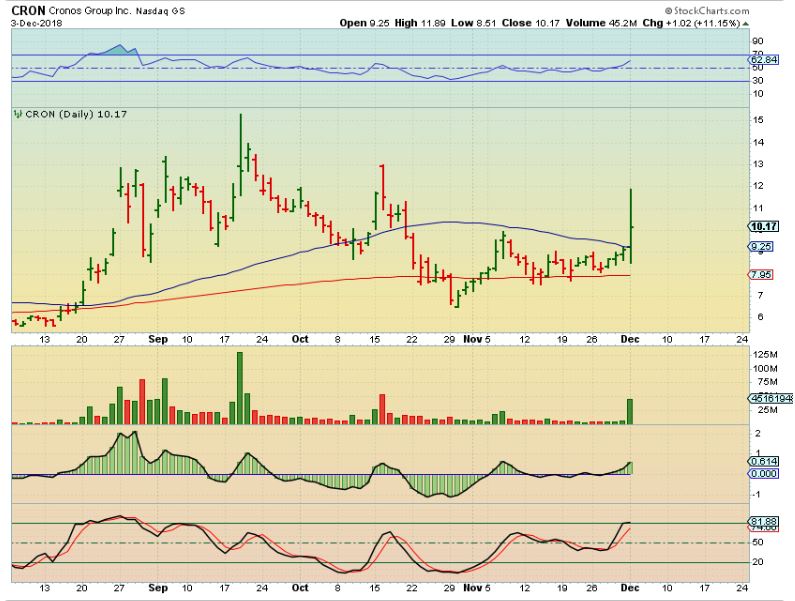Select the Low 8.51 value
The width and height of the screenshot is (795, 601).
(x=474, y=23)
